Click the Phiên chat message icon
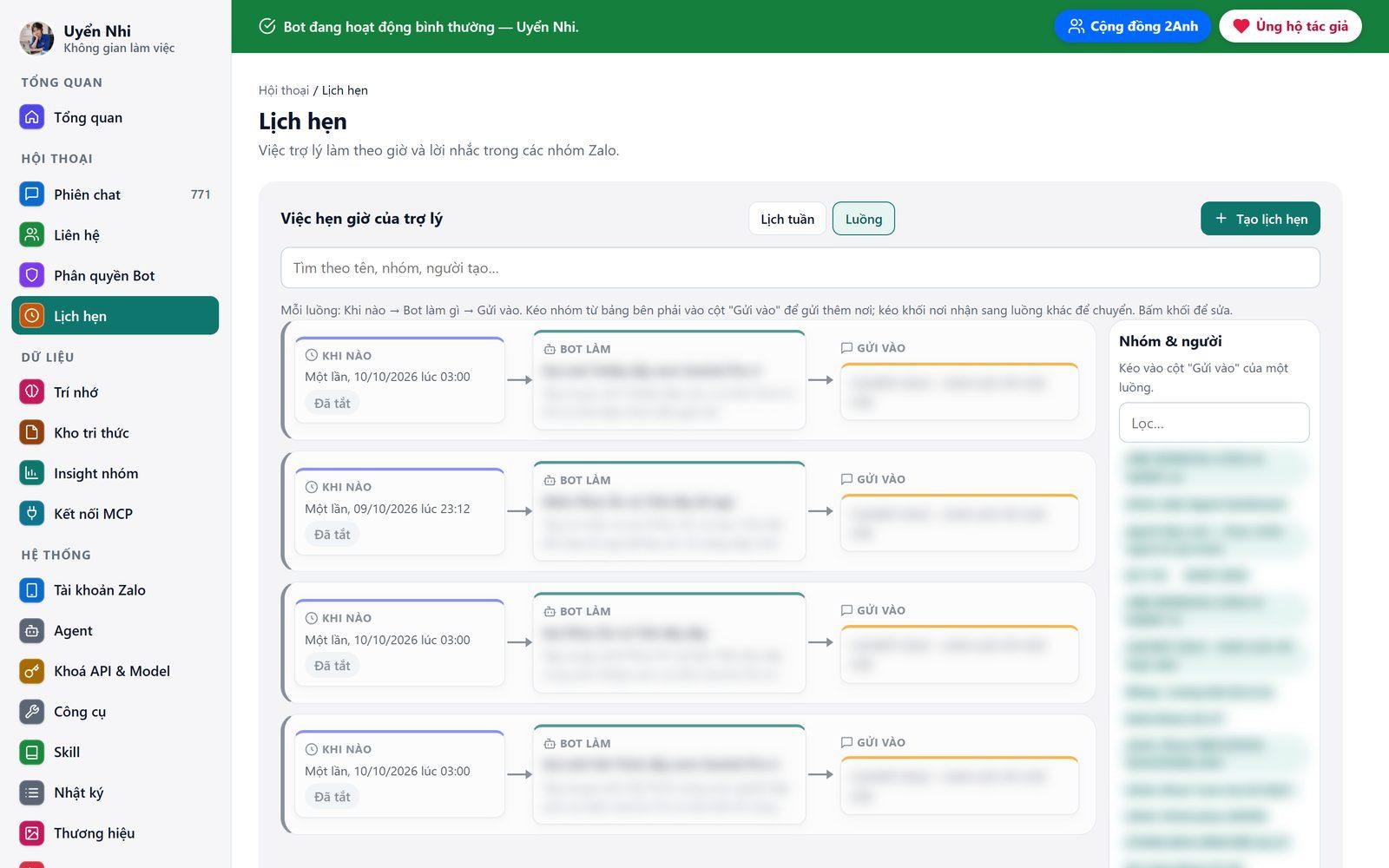This screenshot has width=1389, height=868. (x=32, y=194)
